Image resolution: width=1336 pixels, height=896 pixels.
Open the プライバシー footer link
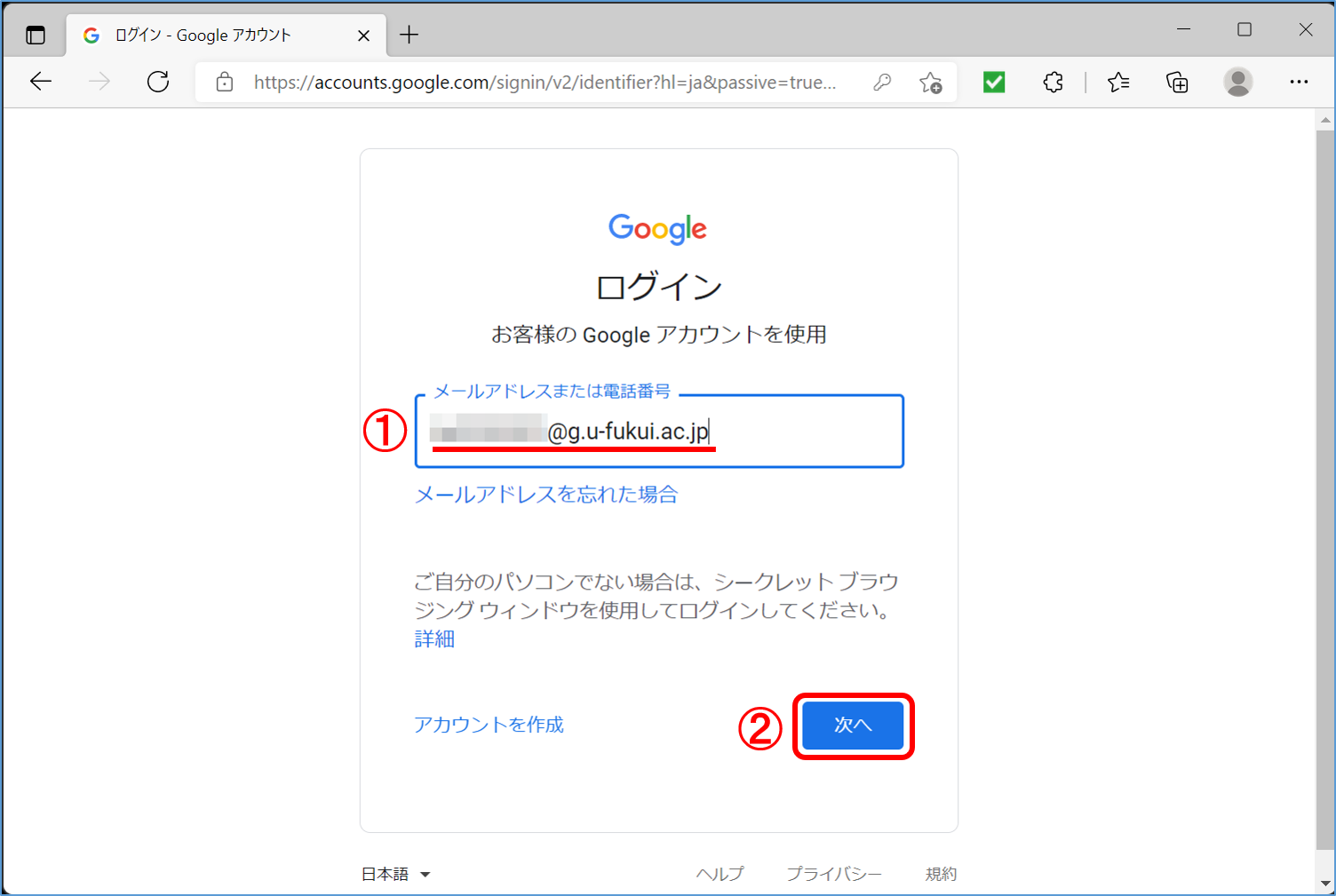tap(834, 874)
